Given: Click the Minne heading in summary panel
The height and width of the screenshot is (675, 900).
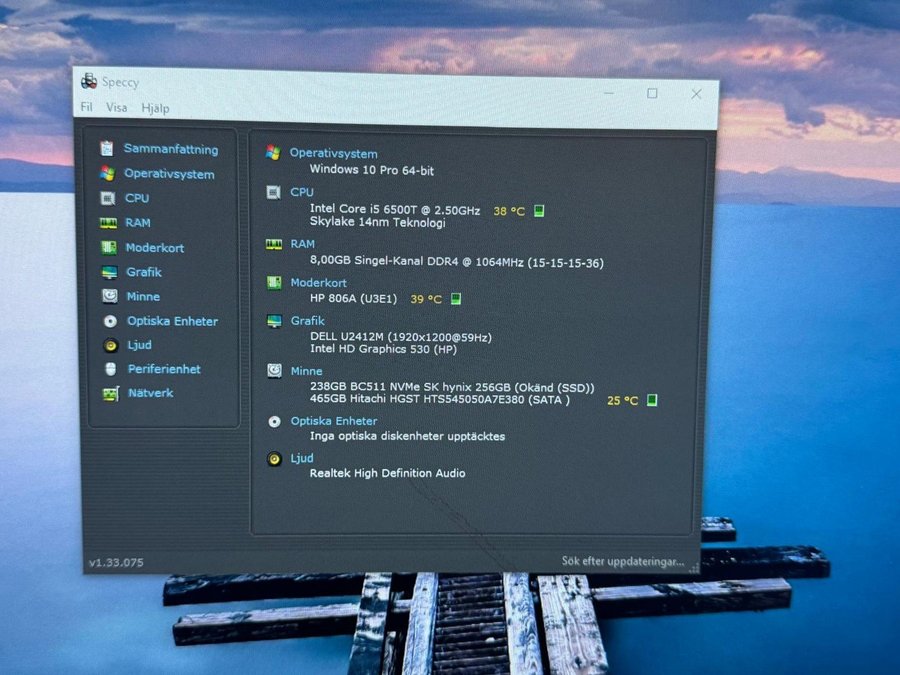Looking at the screenshot, I should pyautogui.click(x=306, y=371).
